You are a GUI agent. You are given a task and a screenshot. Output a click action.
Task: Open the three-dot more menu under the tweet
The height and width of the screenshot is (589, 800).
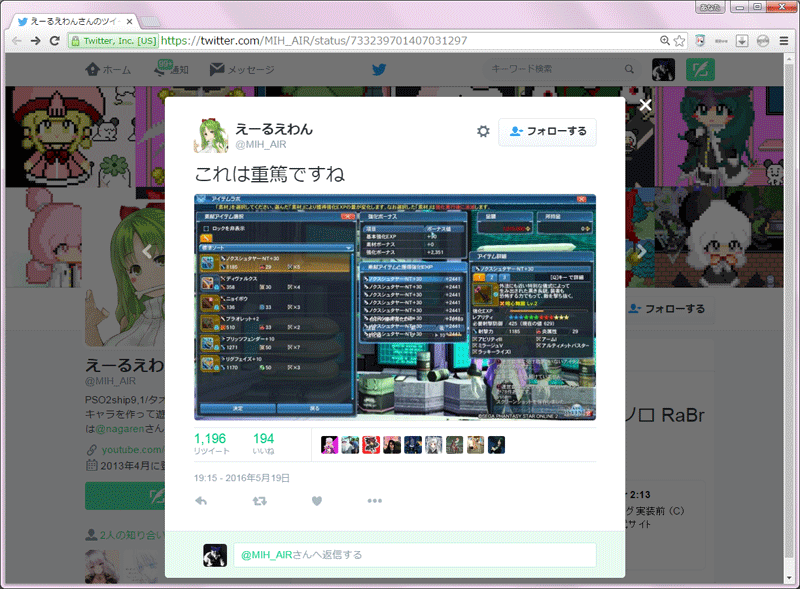374,501
